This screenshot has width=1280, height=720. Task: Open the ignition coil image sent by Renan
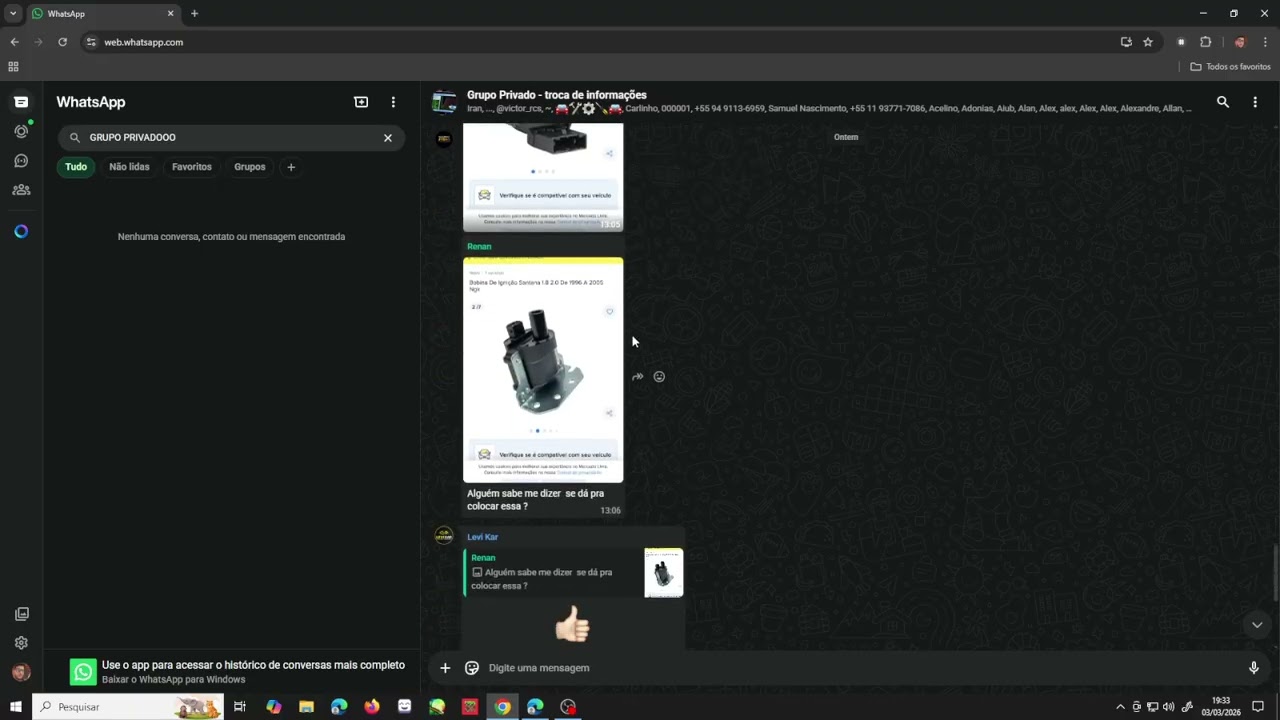coord(543,370)
